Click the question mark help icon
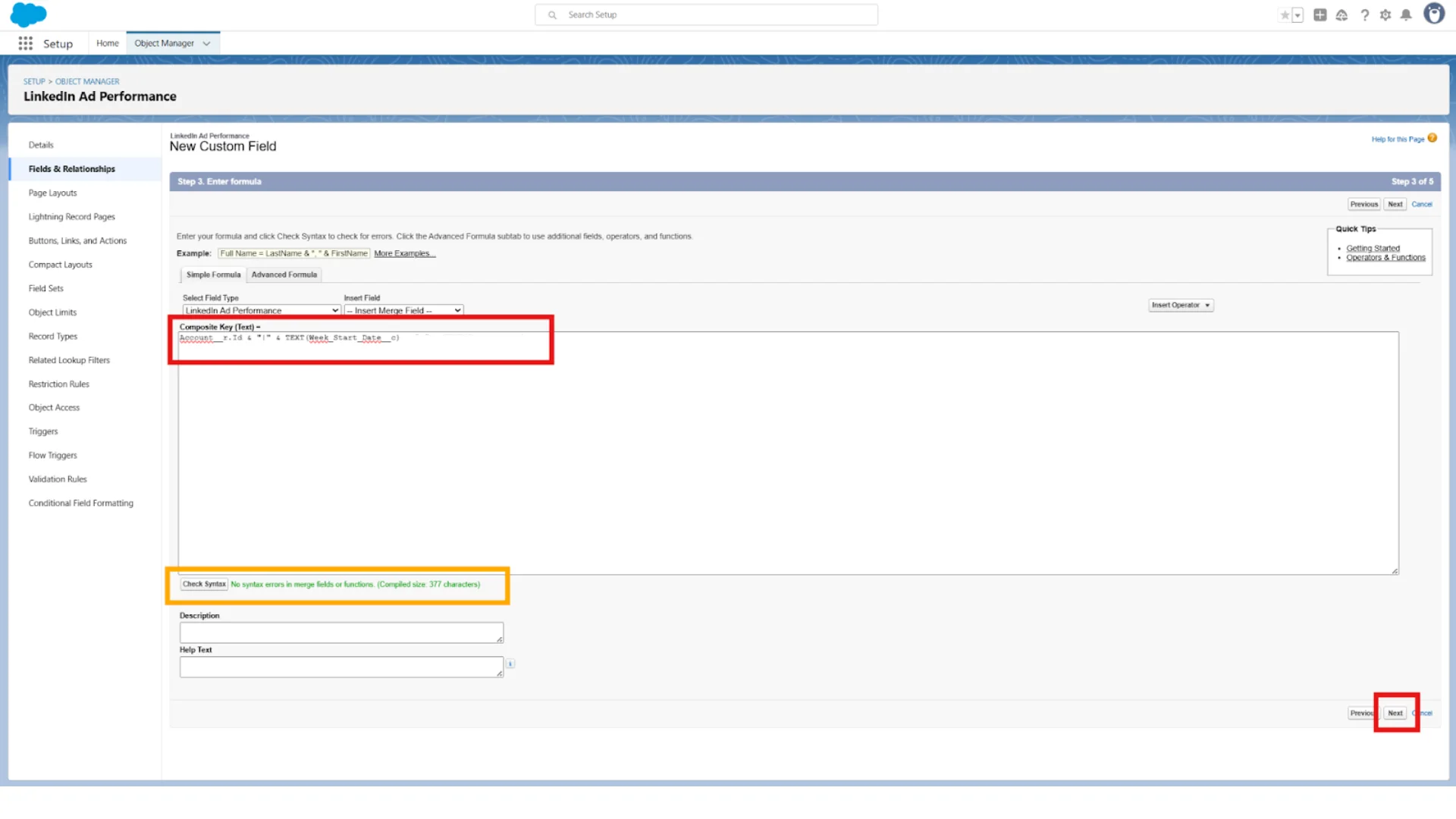The height and width of the screenshot is (819, 1456). [x=1365, y=15]
